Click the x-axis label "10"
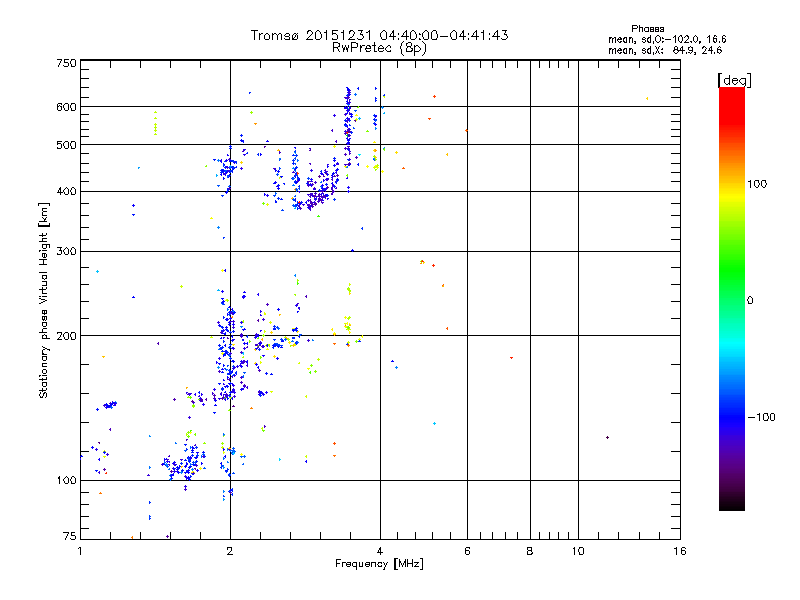This screenshot has width=800, height=600. tap(578, 551)
